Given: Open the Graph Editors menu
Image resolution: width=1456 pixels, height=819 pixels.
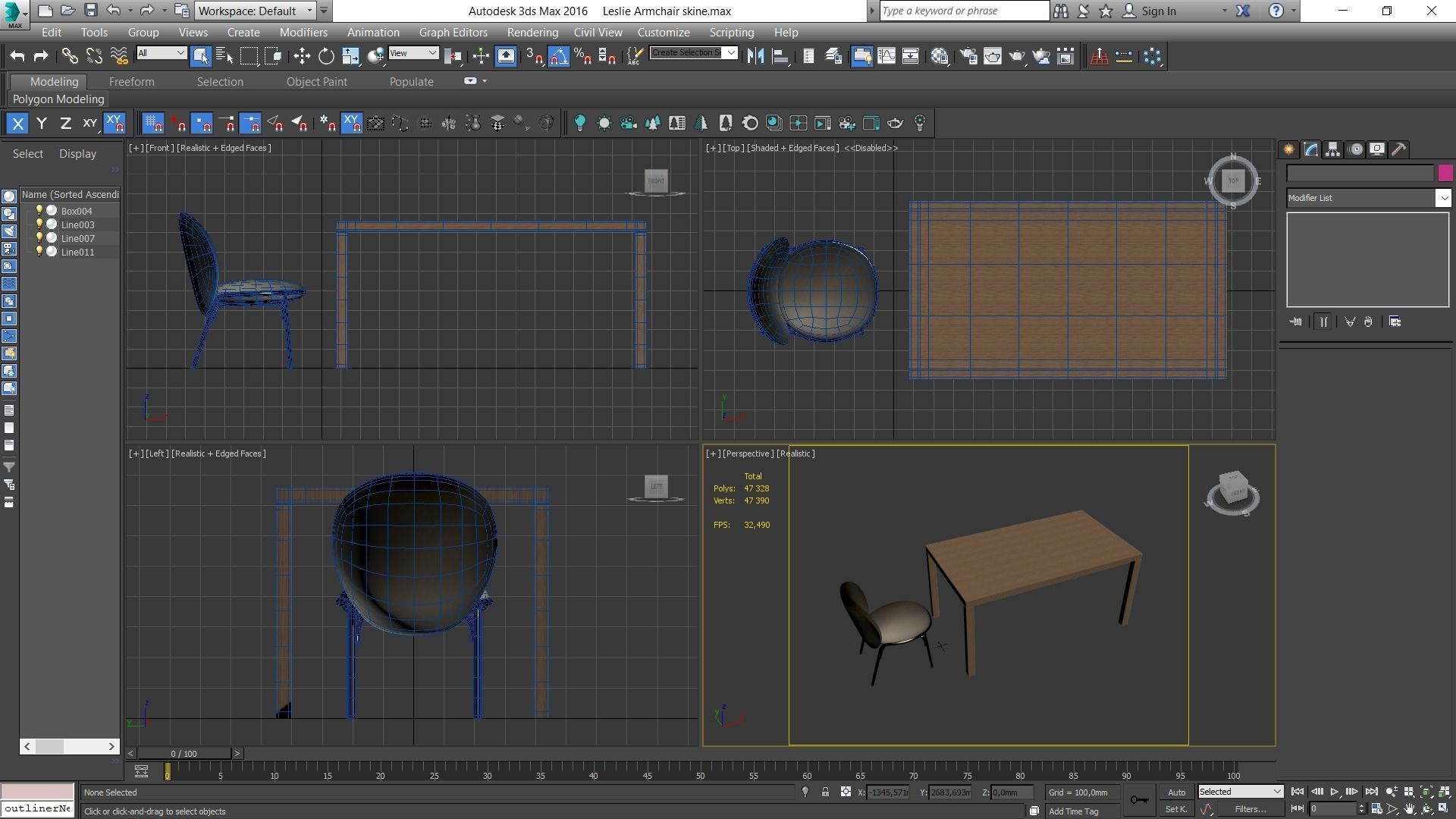Looking at the screenshot, I should pos(453,33).
